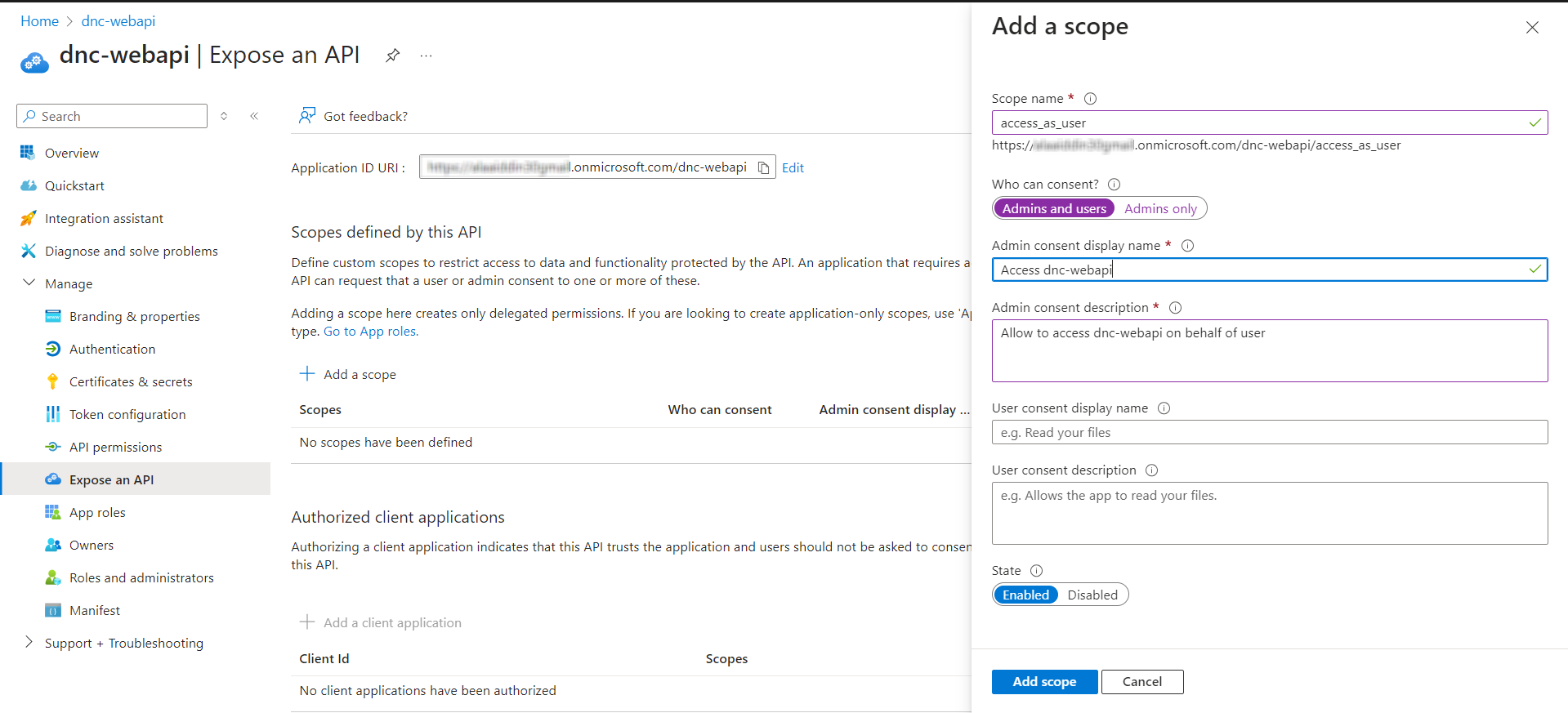Show info for User consent display name
The width and height of the screenshot is (1568, 713).
coord(1164,408)
